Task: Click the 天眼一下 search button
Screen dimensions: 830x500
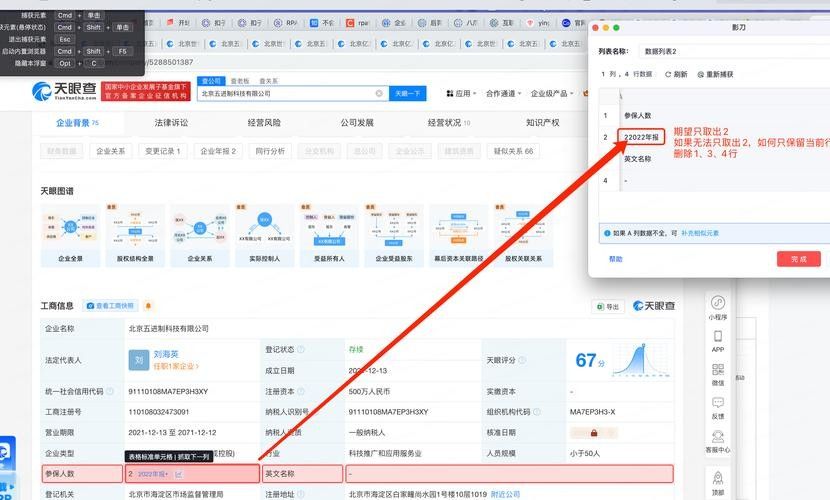Action: point(408,94)
